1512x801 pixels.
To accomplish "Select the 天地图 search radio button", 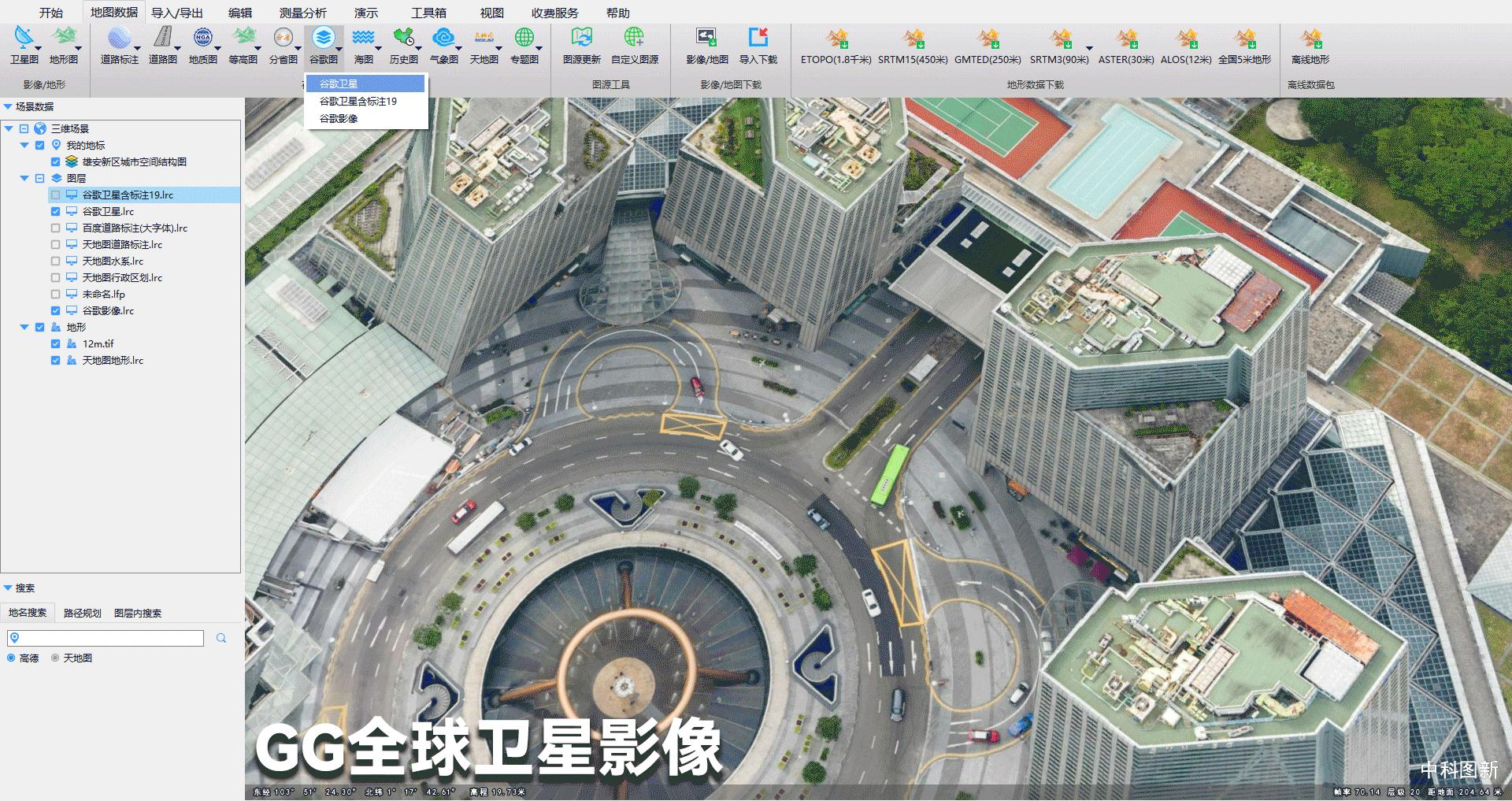I will tap(55, 658).
